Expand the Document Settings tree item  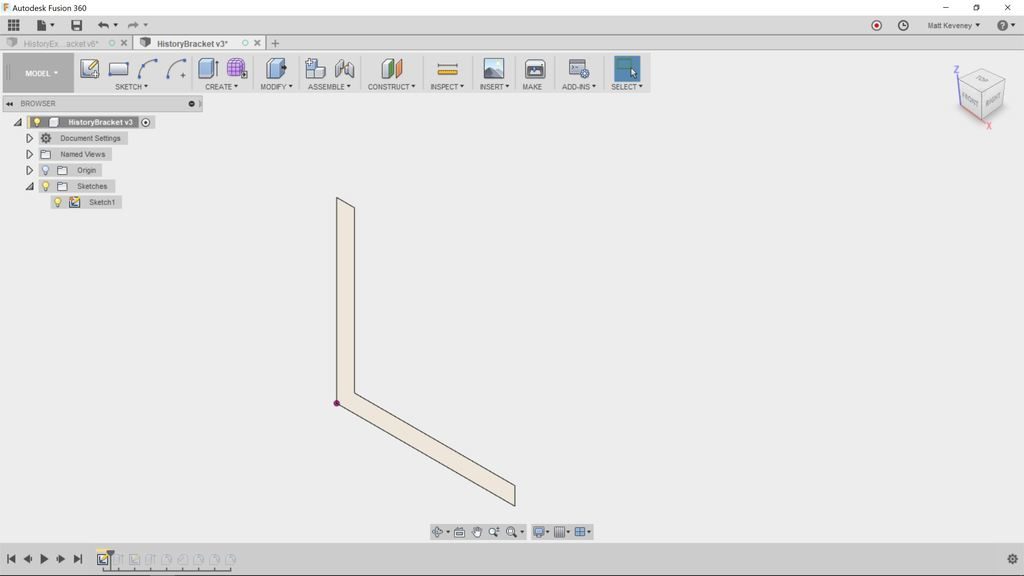click(29, 138)
